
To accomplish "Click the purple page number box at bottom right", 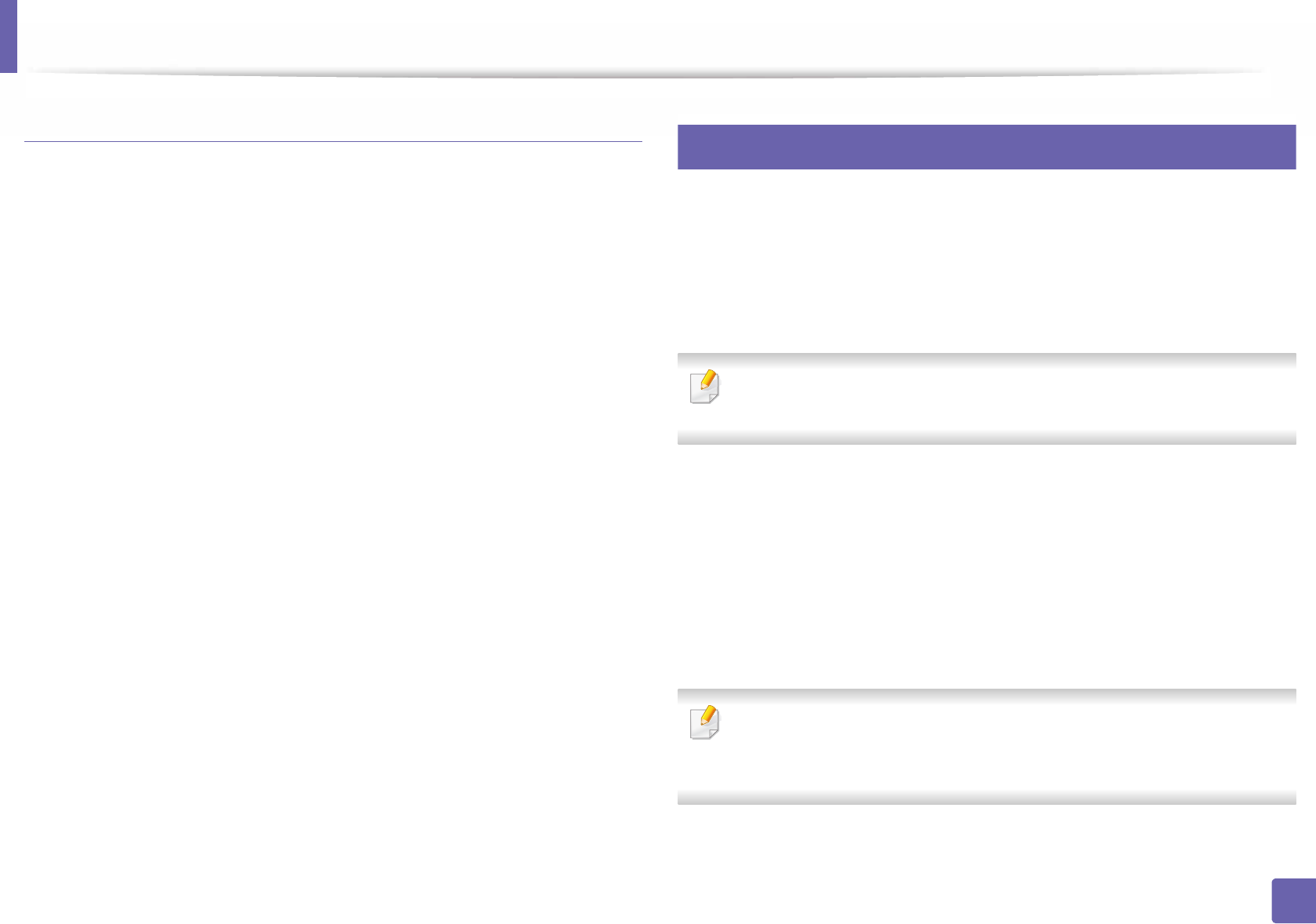I will point(1294,900).
